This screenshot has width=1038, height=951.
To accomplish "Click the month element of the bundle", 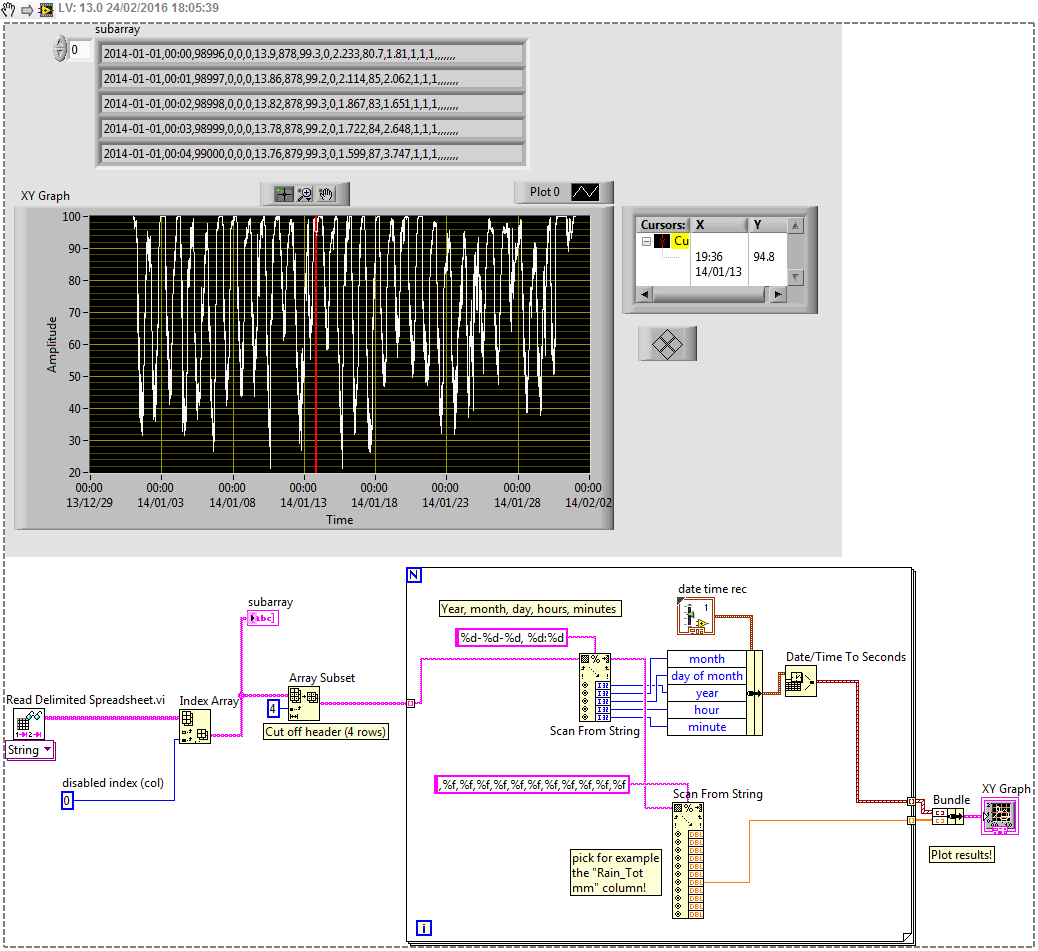I will [x=706, y=659].
